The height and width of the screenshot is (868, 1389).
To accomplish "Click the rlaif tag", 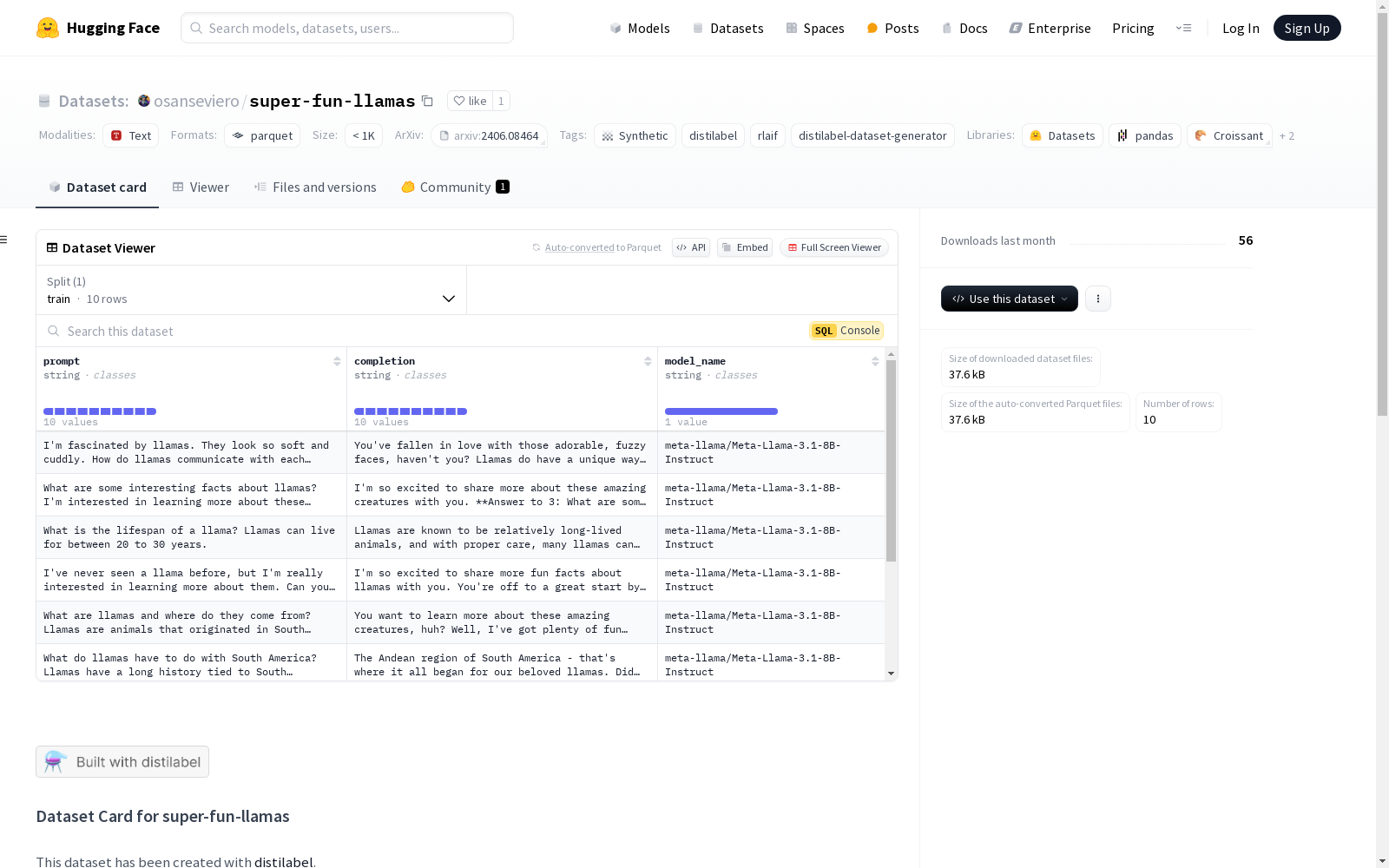I will 767,135.
